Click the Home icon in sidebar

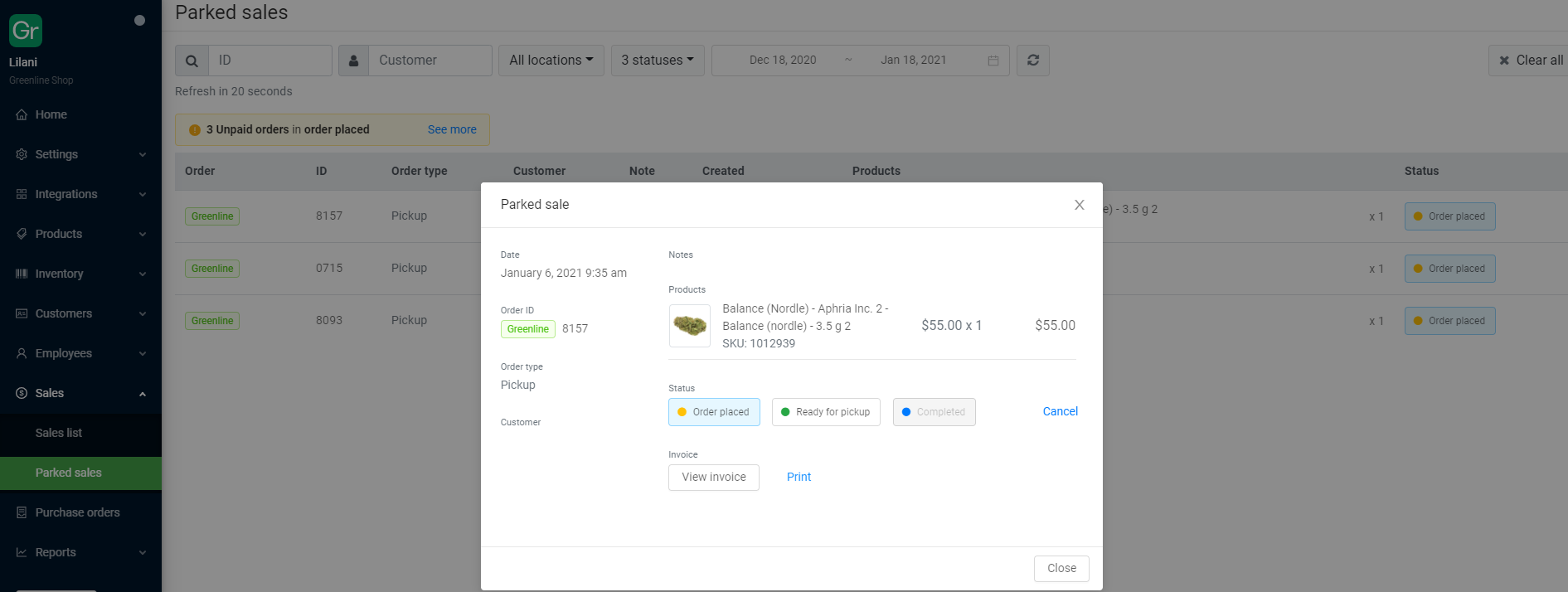[x=22, y=114]
